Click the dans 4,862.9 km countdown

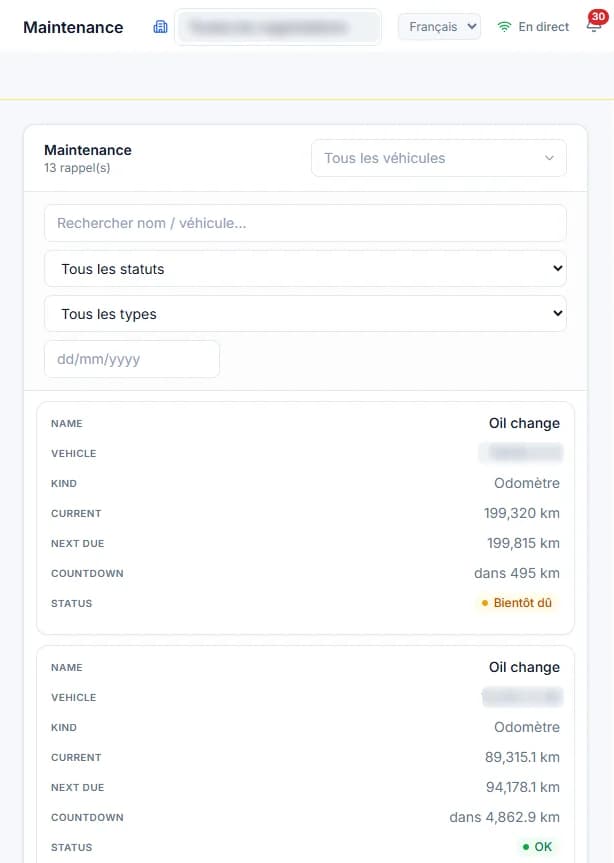click(x=505, y=817)
